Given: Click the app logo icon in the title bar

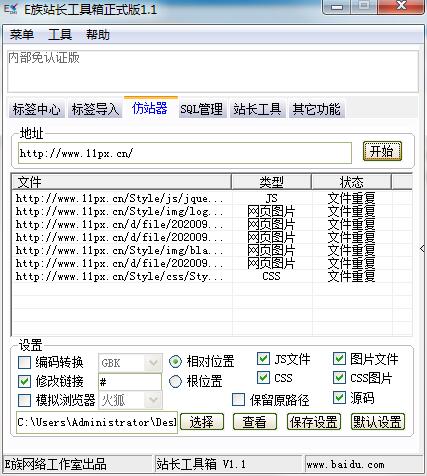Looking at the screenshot, I should (10, 9).
